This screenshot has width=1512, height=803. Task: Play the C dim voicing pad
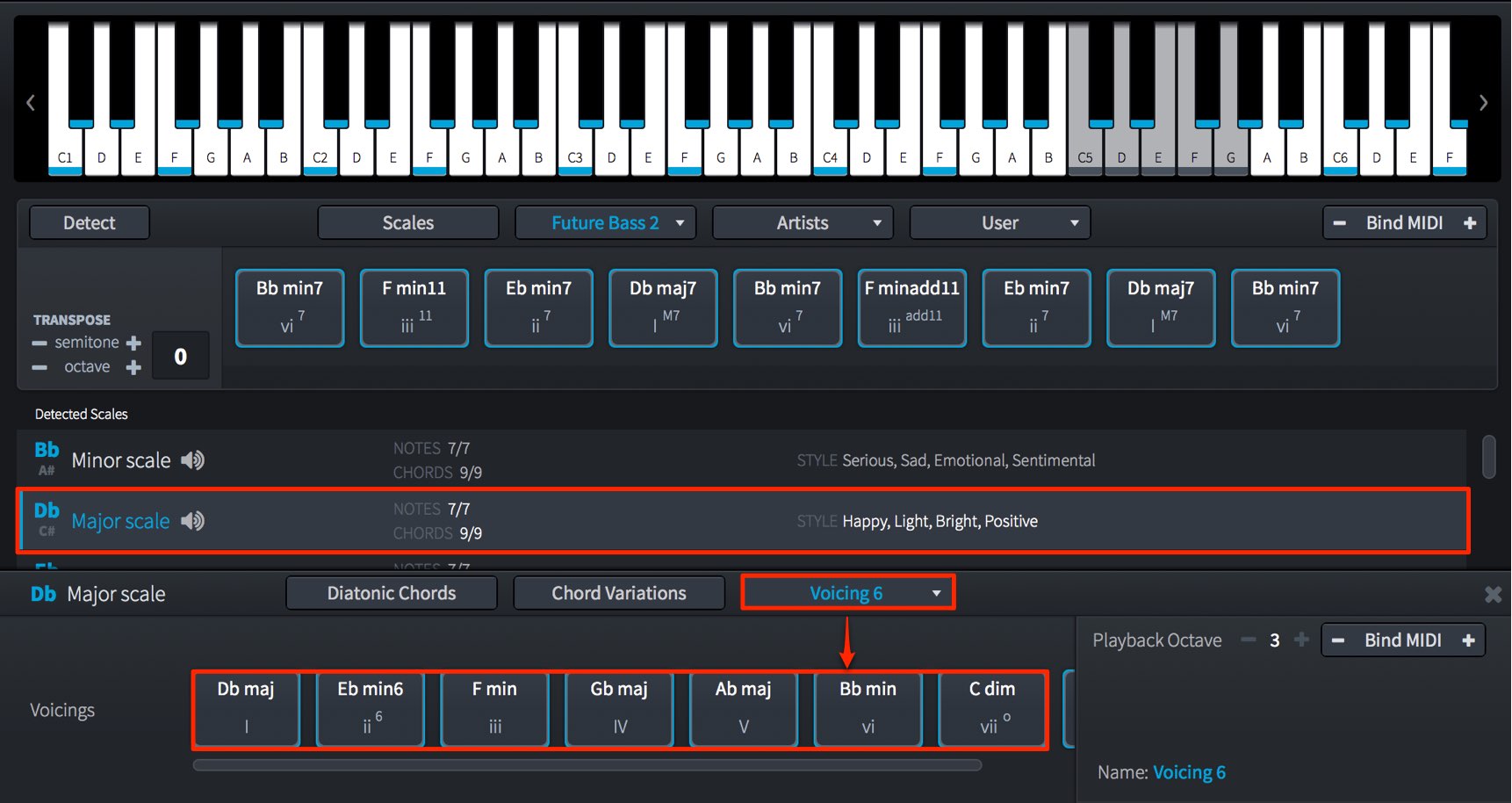[x=992, y=709]
